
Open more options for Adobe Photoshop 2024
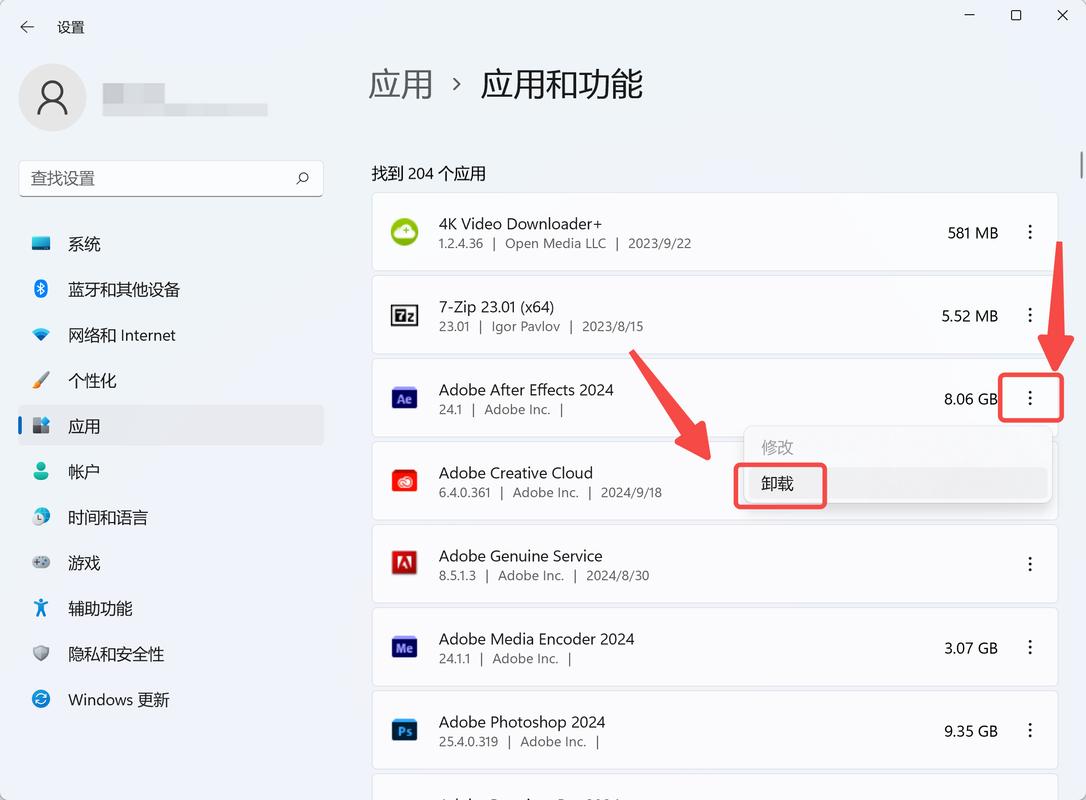click(1030, 731)
